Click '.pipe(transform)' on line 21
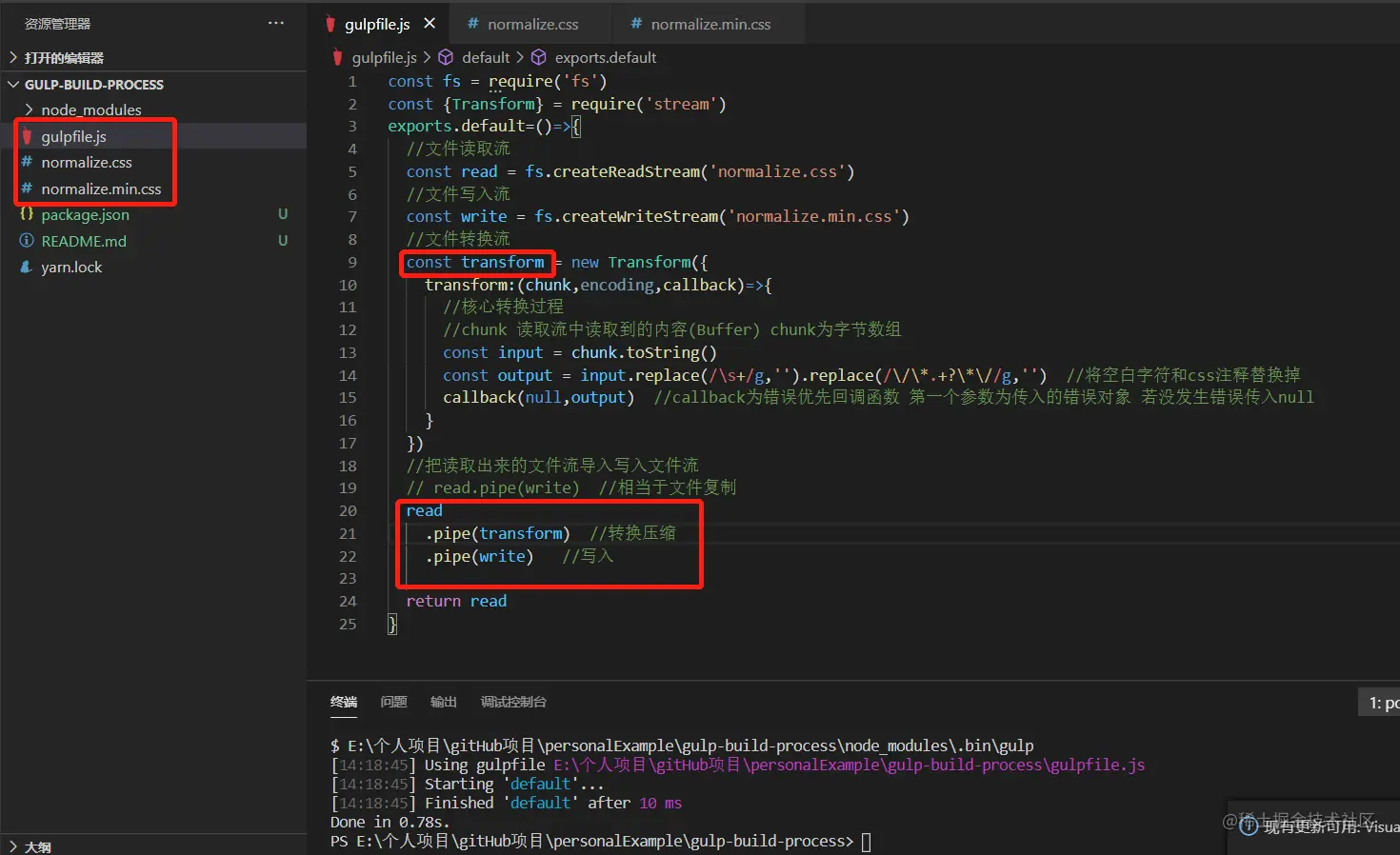This screenshot has width=1400, height=855. (x=497, y=533)
